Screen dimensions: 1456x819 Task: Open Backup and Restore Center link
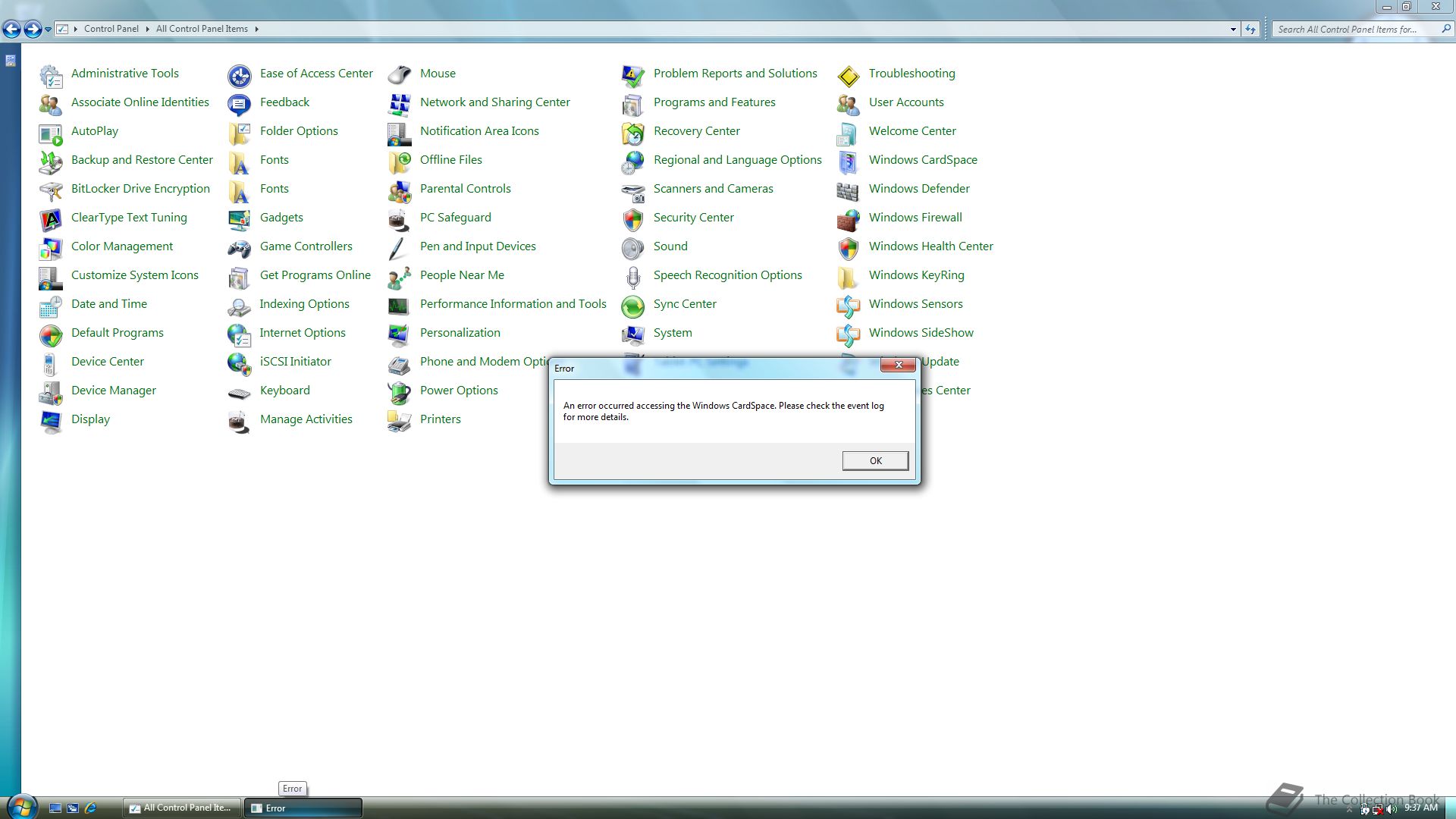click(x=142, y=160)
